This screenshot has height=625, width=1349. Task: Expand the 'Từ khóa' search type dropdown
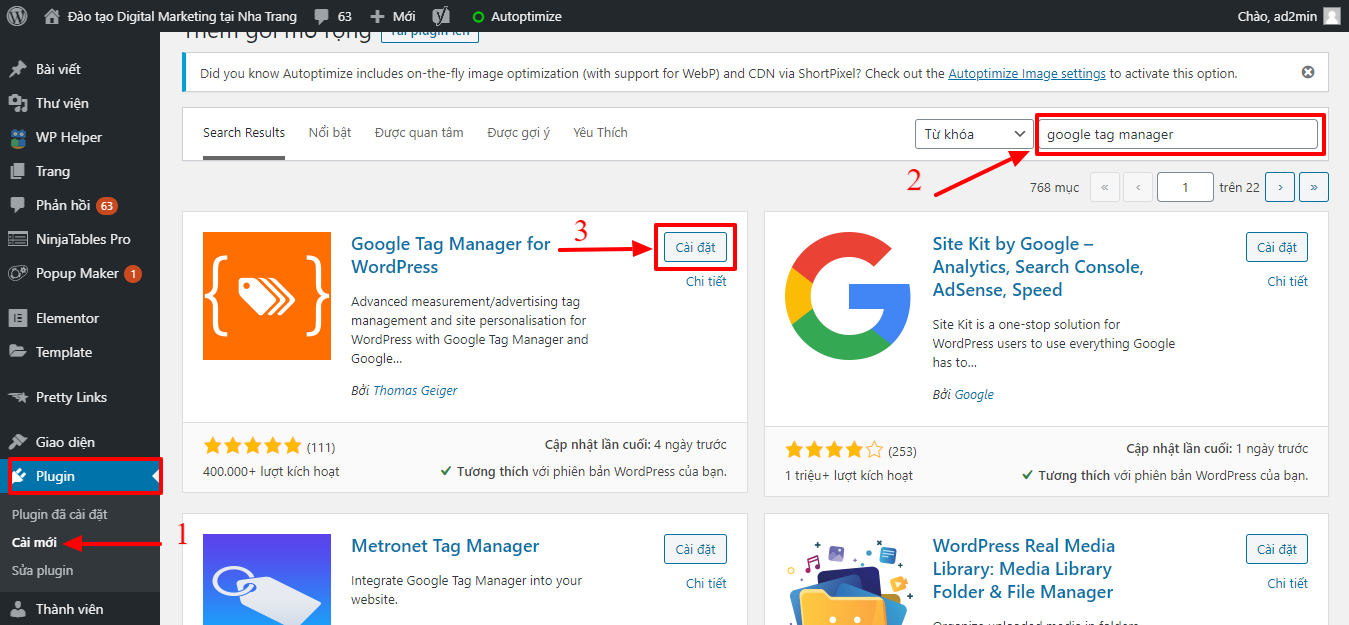point(974,134)
